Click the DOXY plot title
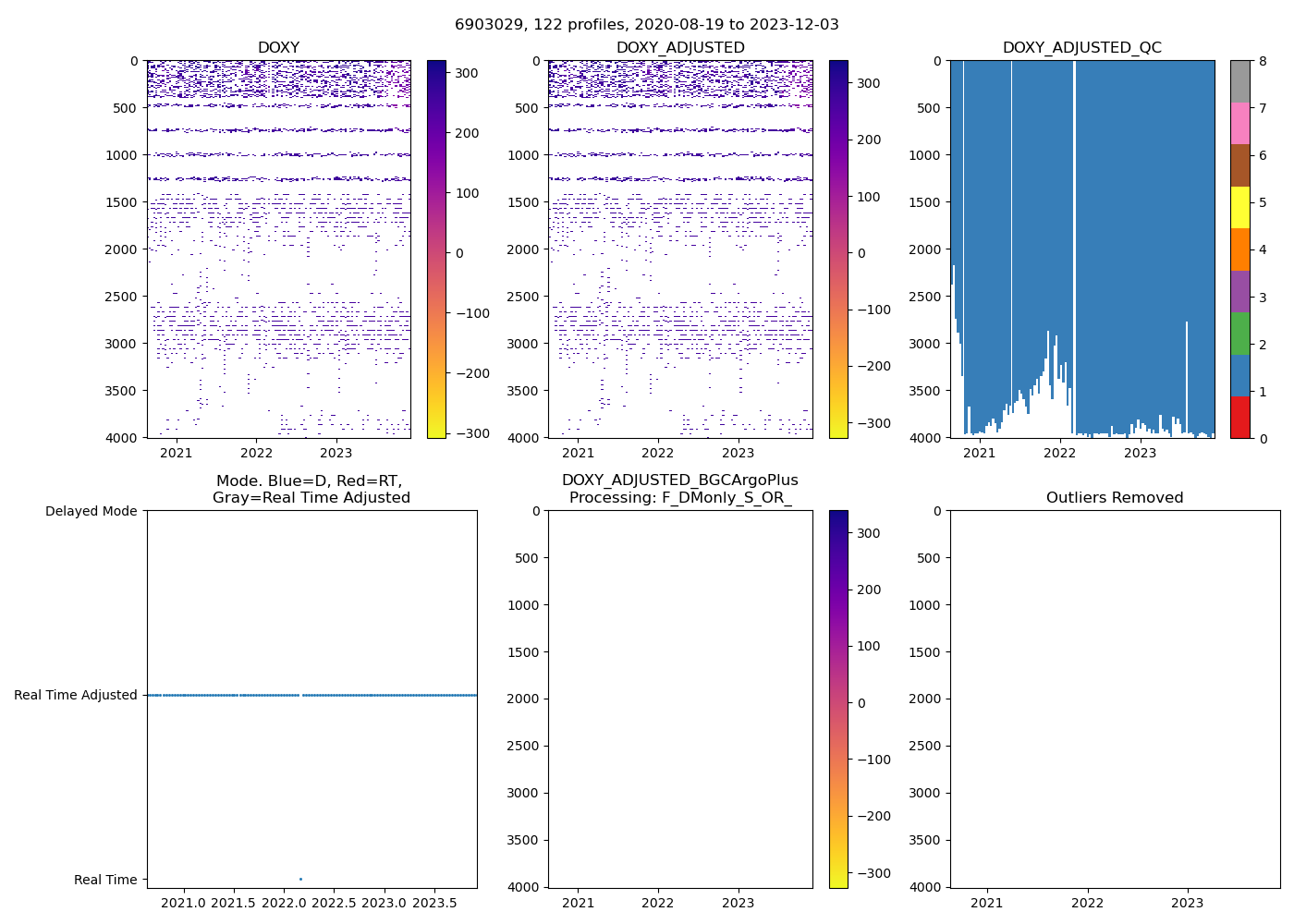 [x=278, y=48]
